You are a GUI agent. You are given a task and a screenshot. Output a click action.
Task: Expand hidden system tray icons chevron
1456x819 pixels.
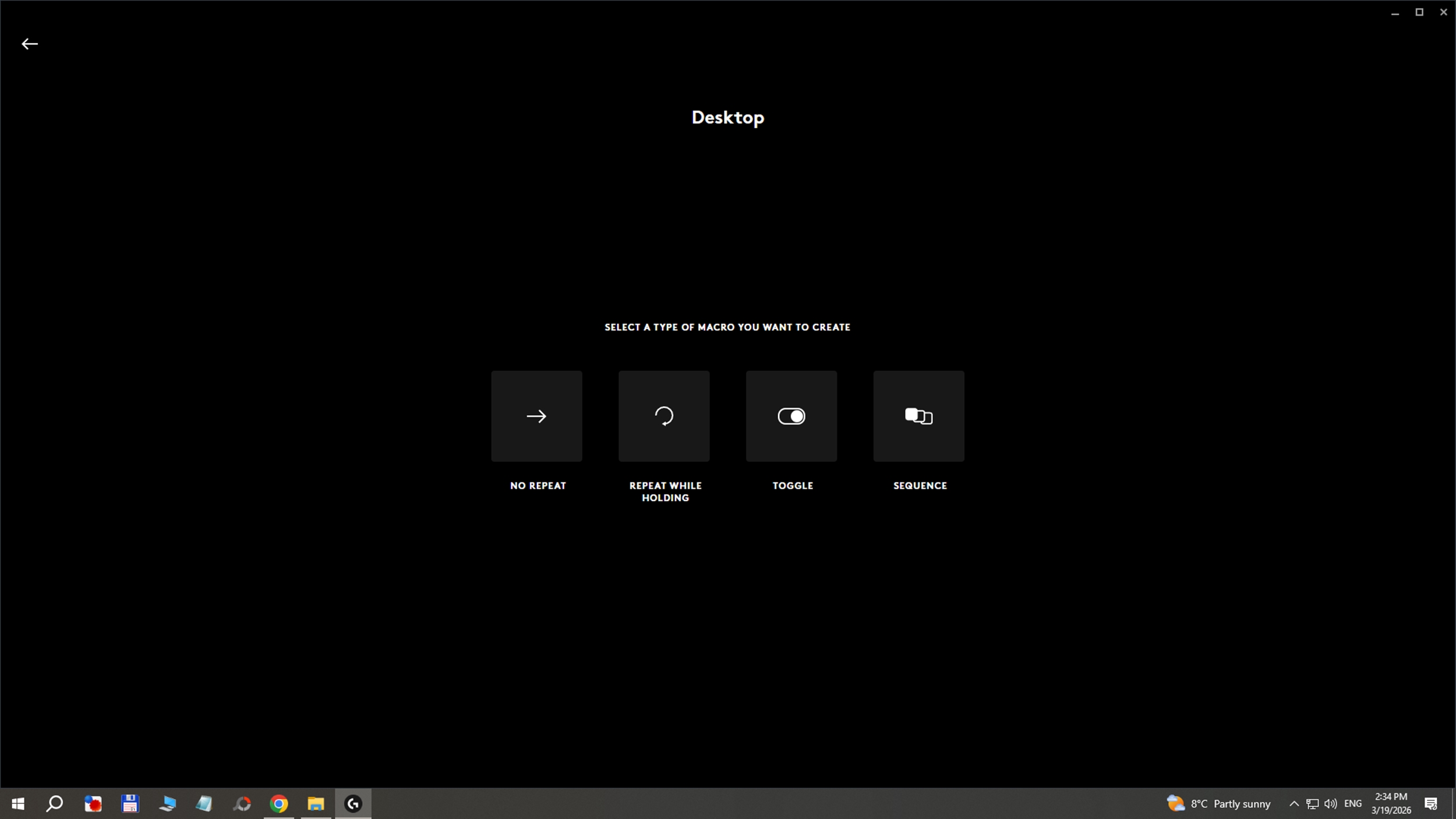[1294, 804]
